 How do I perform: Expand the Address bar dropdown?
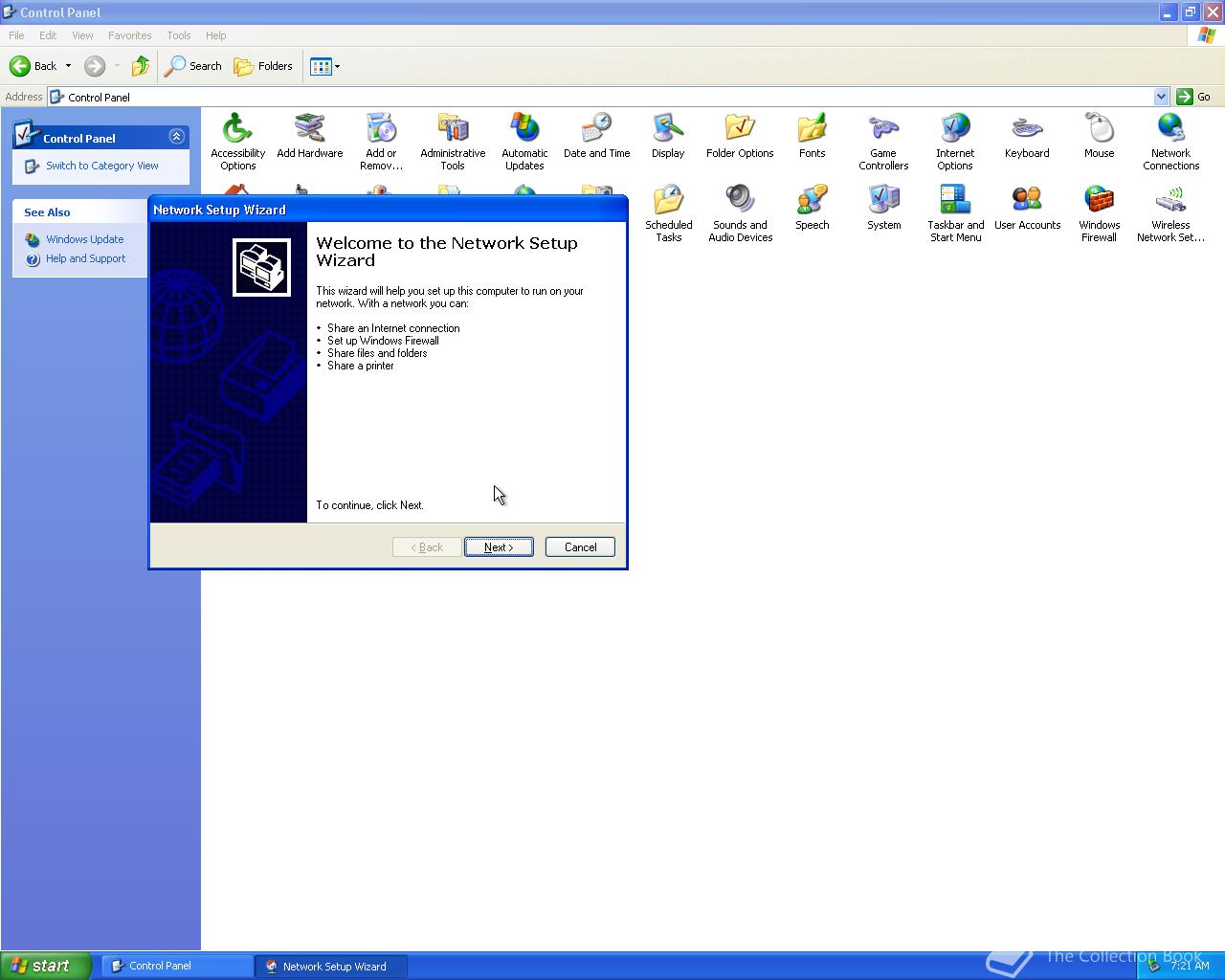click(x=1161, y=97)
